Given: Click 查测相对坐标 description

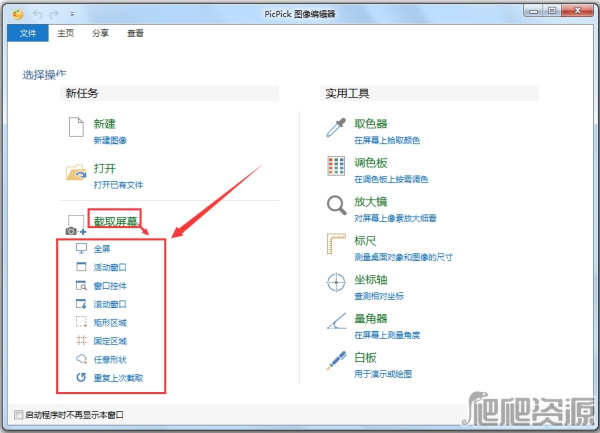Looking at the screenshot, I should click(379, 296).
